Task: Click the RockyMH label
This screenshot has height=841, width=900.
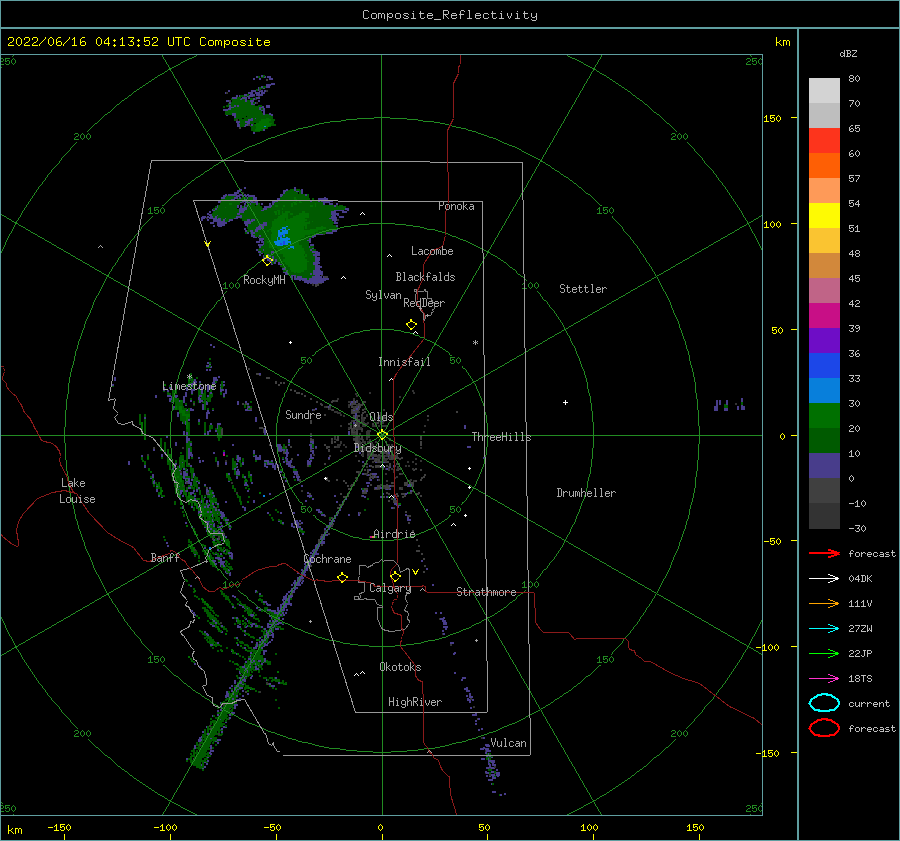Action: 264,280
